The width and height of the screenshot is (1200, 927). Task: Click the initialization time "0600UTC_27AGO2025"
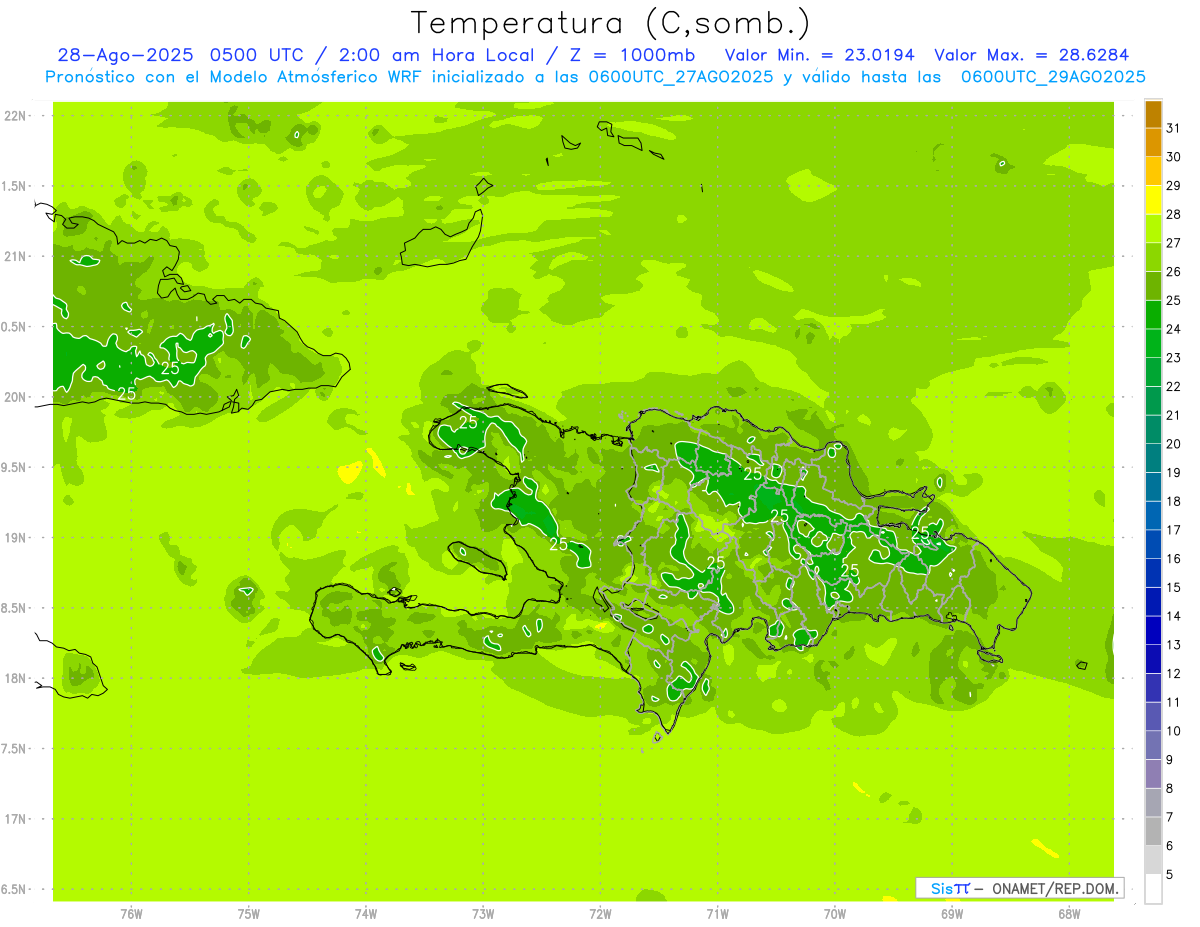679,77
